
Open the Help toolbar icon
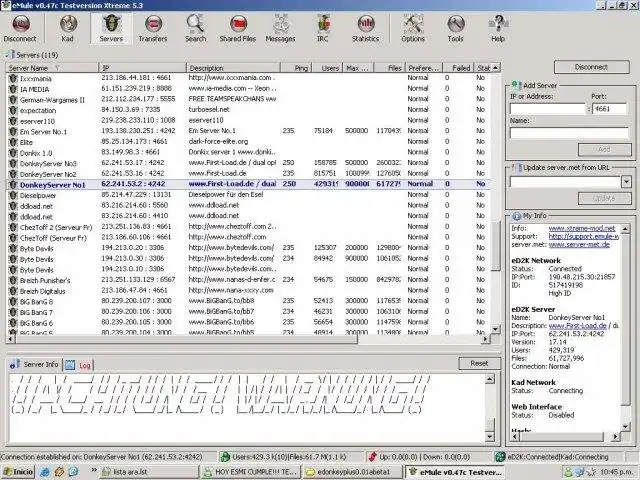(x=498, y=28)
